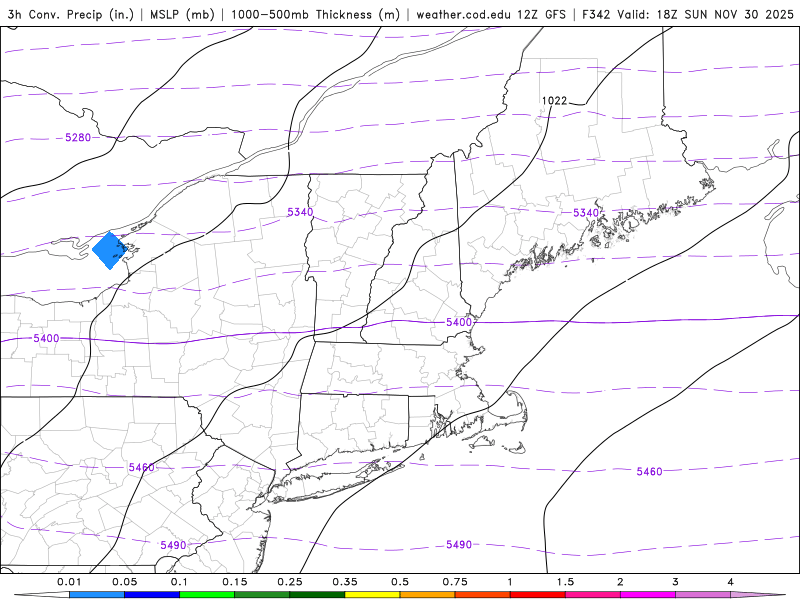The height and width of the screenshot is (600, 800).
Task: Click the 'weather.cod.edu 12Z GFS' title text
Action: tap(491, 14)
